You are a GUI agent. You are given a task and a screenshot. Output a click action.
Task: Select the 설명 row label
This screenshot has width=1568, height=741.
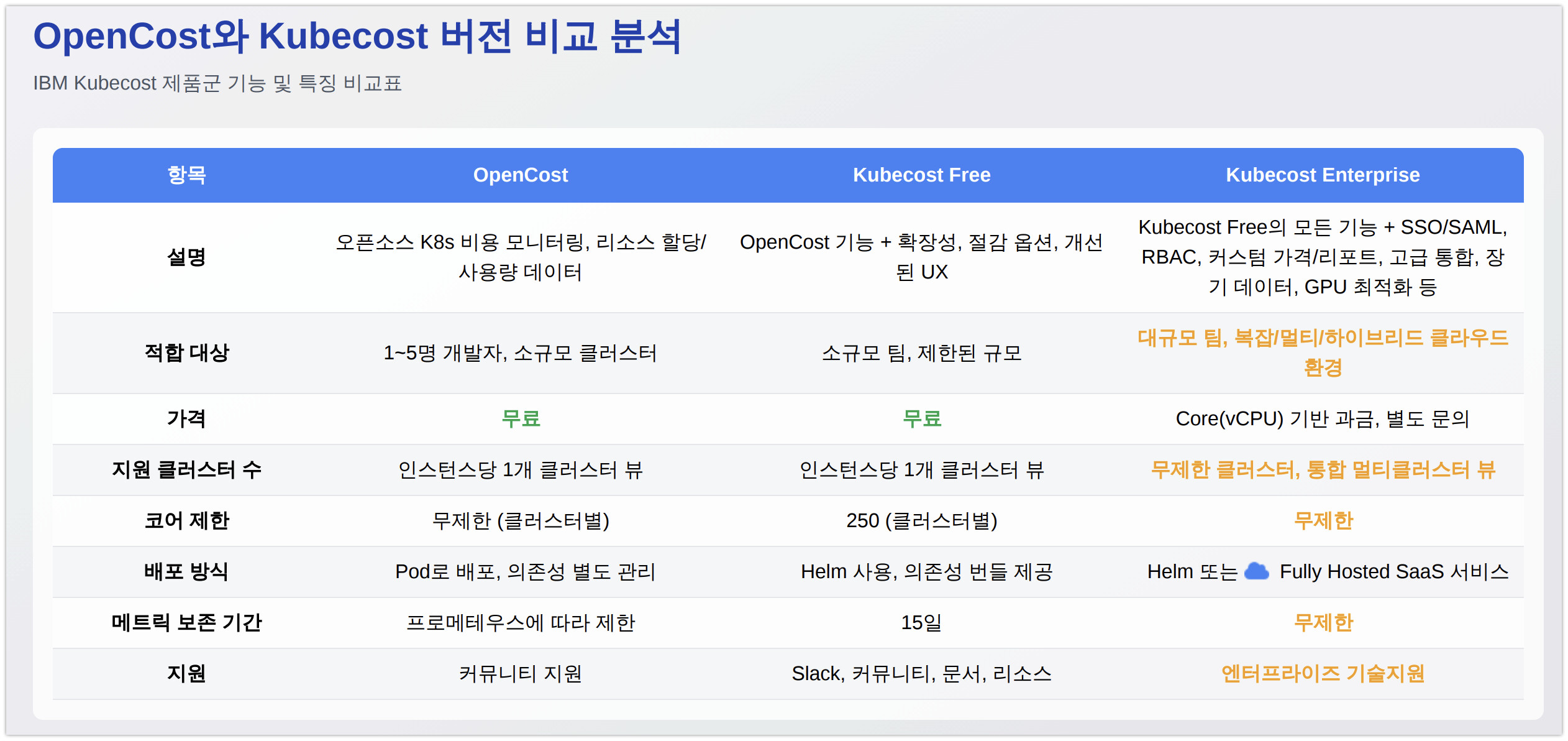pos(186,257)
